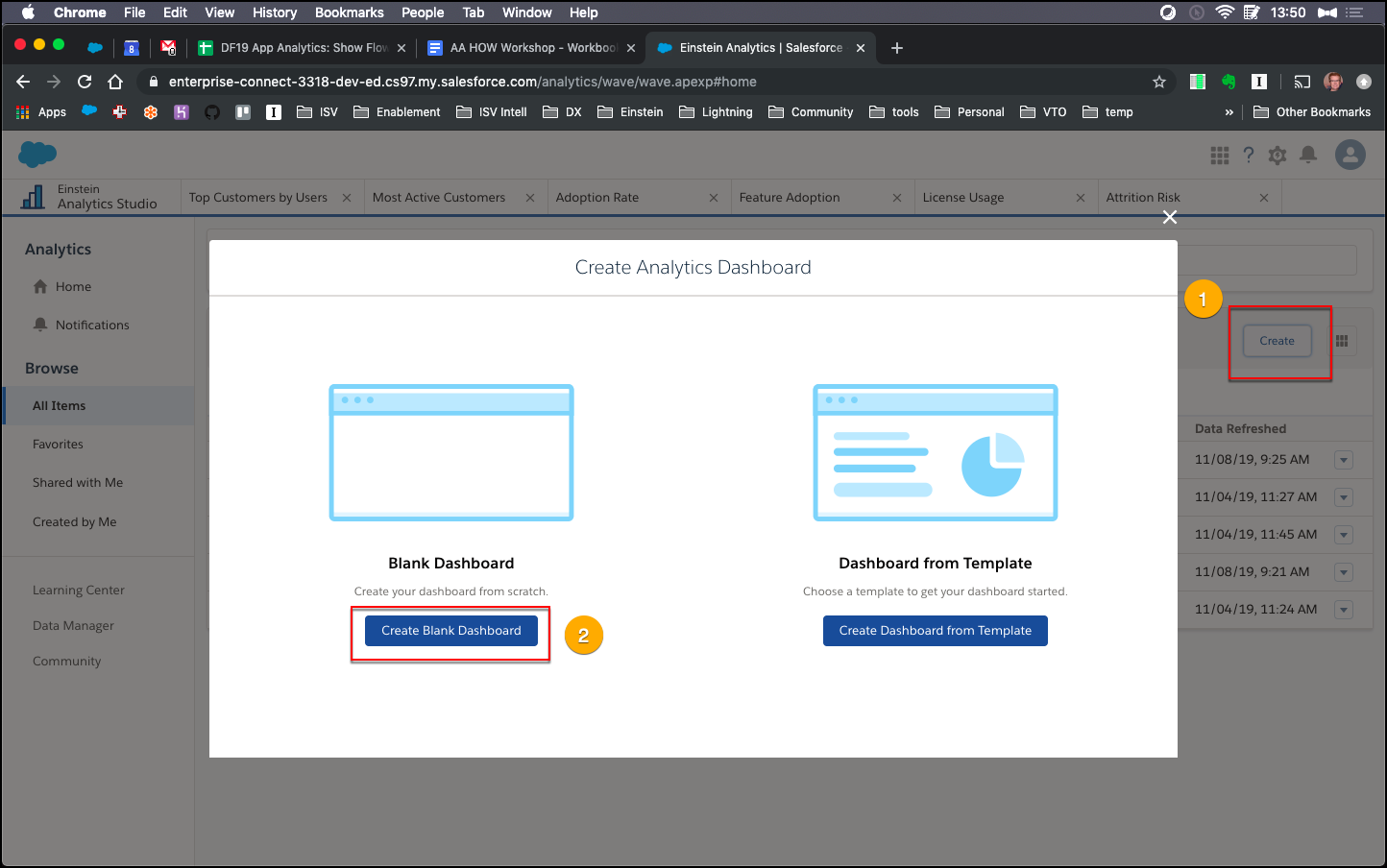
Task: Open row menu for 11/04/19, 11:24 AM
Action: pyautogui.click(x=1344, y=610)
